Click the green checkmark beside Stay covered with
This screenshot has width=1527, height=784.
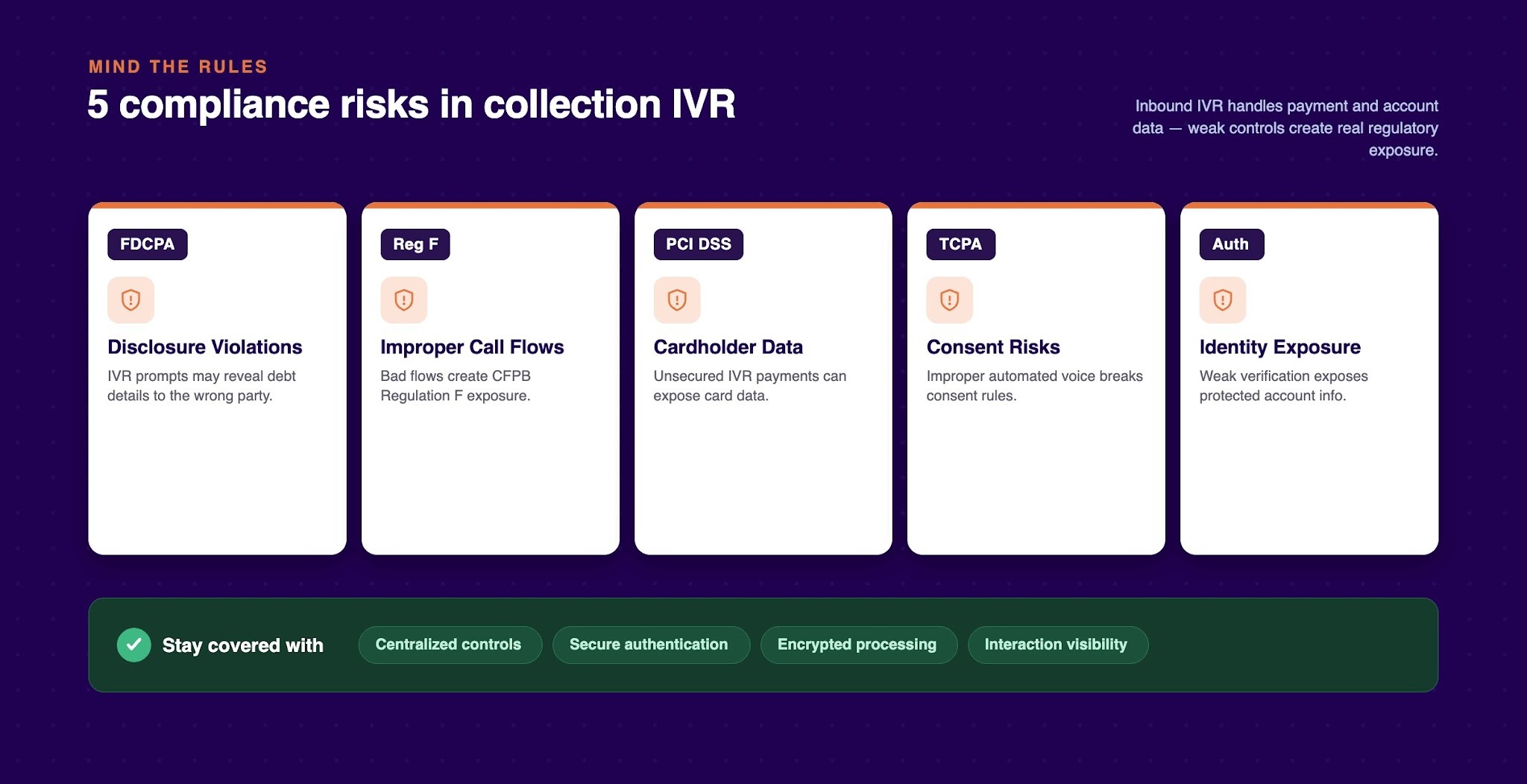134,645
